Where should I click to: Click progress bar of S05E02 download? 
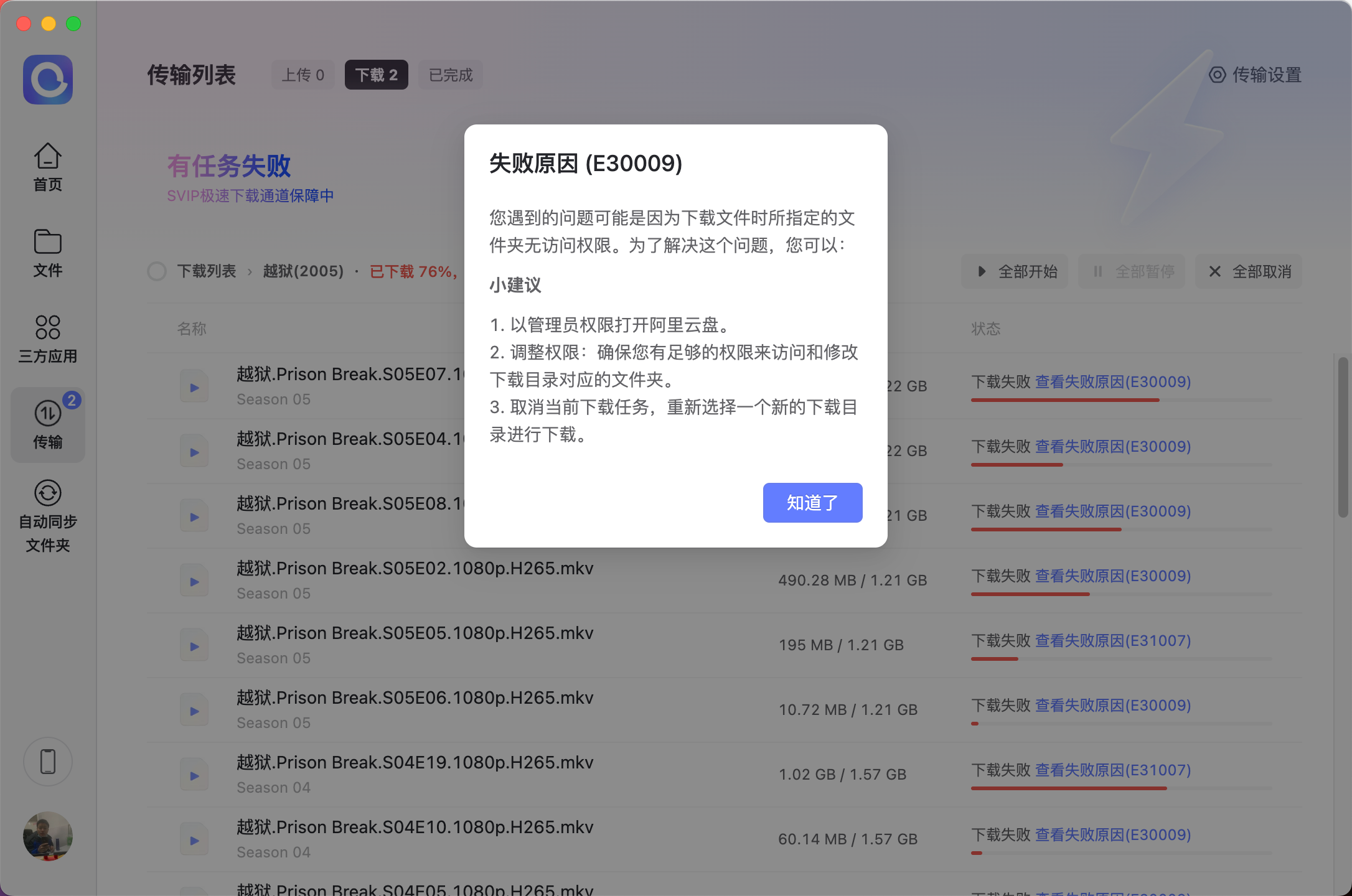click(1122, 594)
